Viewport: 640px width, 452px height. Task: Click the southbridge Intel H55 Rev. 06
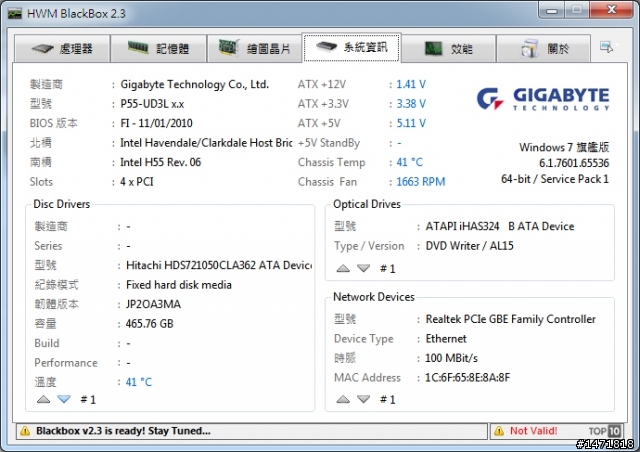point(160,163)
